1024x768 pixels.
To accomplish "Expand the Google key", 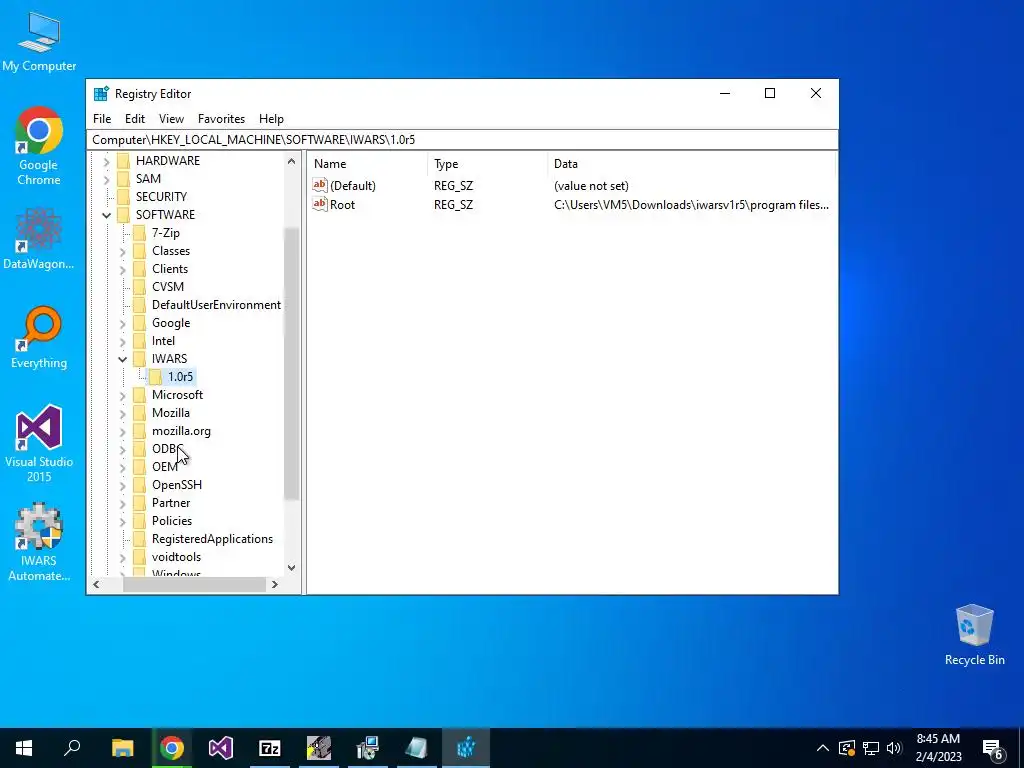I will [123, 323].
